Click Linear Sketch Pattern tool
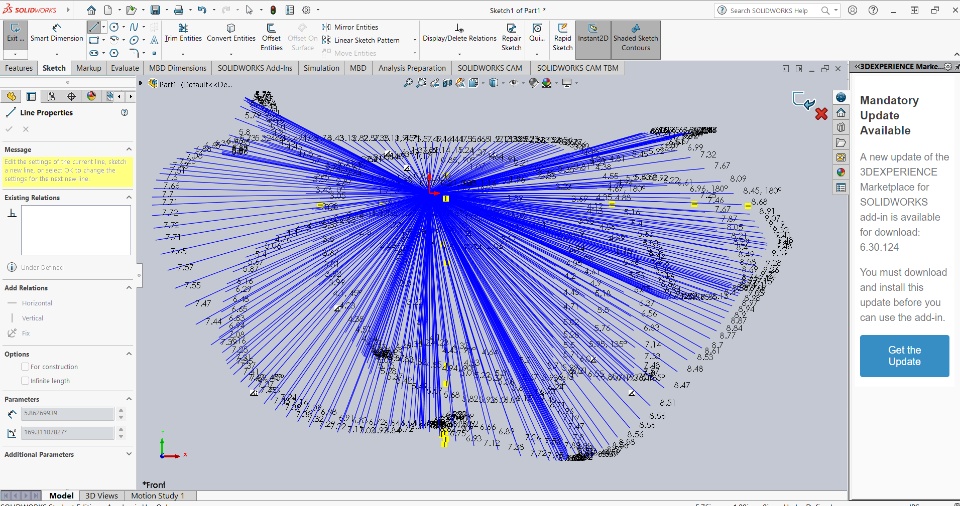Screen dimensions: 960x506 coord(361,40)
